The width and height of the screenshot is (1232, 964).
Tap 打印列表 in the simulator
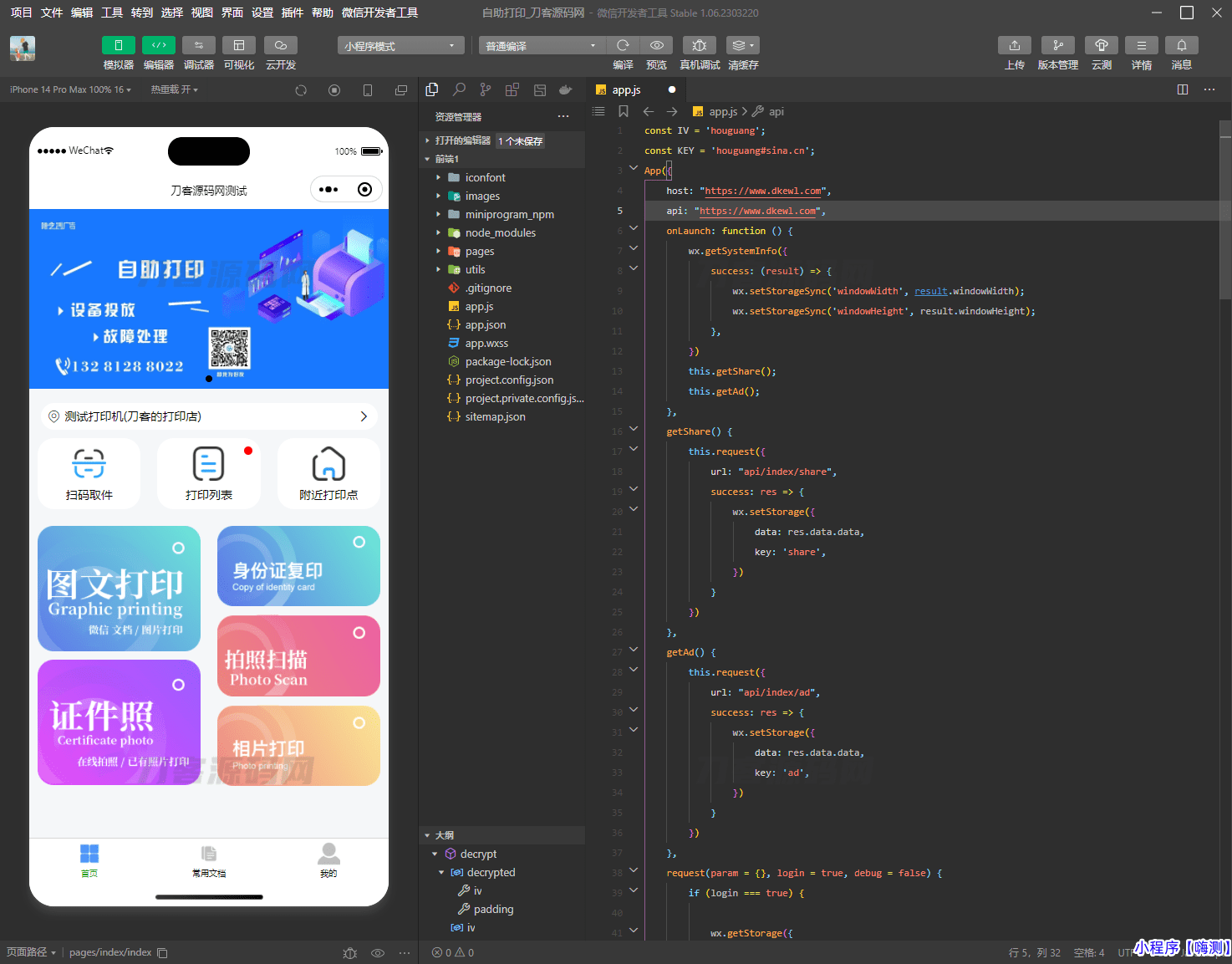209,473
